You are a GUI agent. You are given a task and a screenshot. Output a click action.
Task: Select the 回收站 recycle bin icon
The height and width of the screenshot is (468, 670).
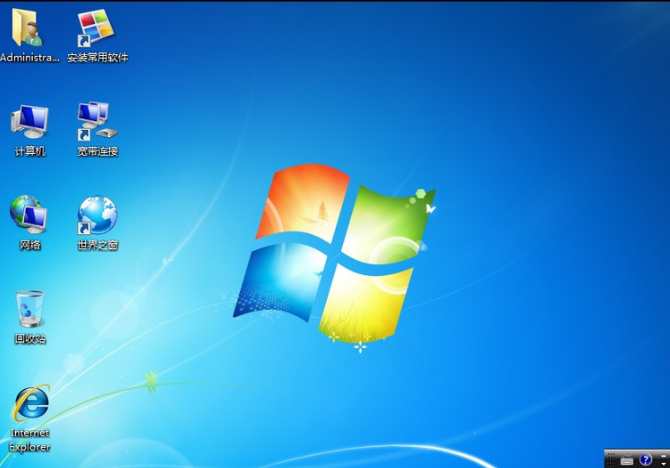(x=29, y=309)
